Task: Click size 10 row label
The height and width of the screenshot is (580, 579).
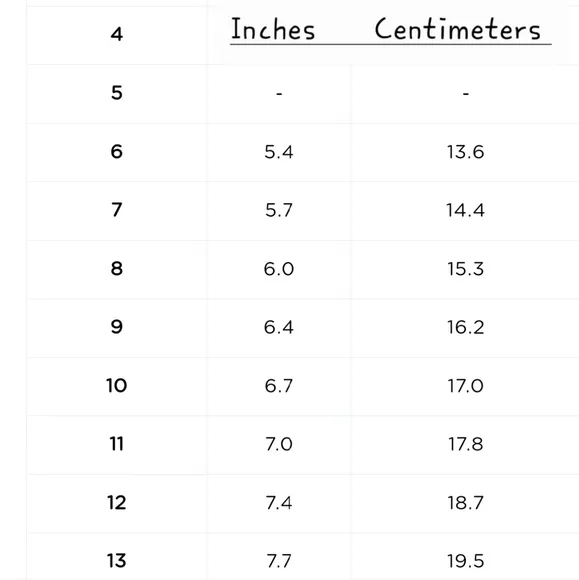Action: [117, 385]
